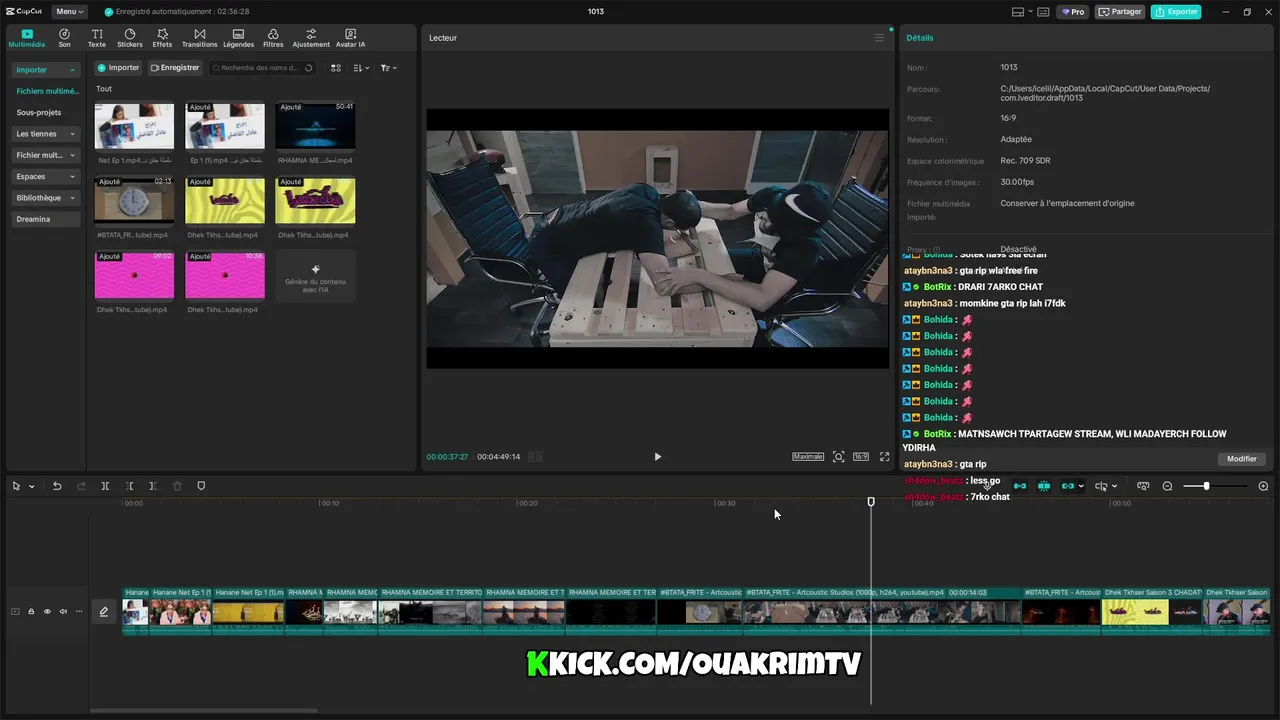Expand Les tiennes sidebar section
This screenshot has width=1280, height=720.
pyautogui.click(x=46, y=134)
